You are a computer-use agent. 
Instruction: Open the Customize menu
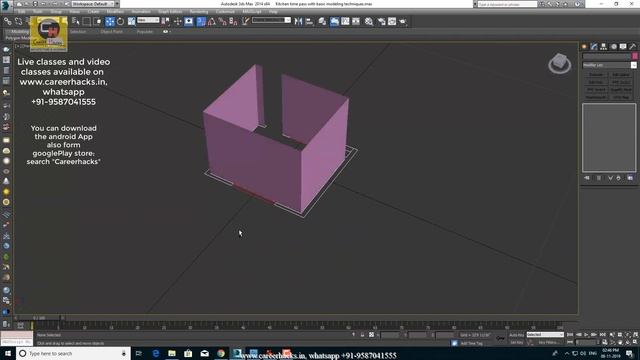tap(225, 12)
